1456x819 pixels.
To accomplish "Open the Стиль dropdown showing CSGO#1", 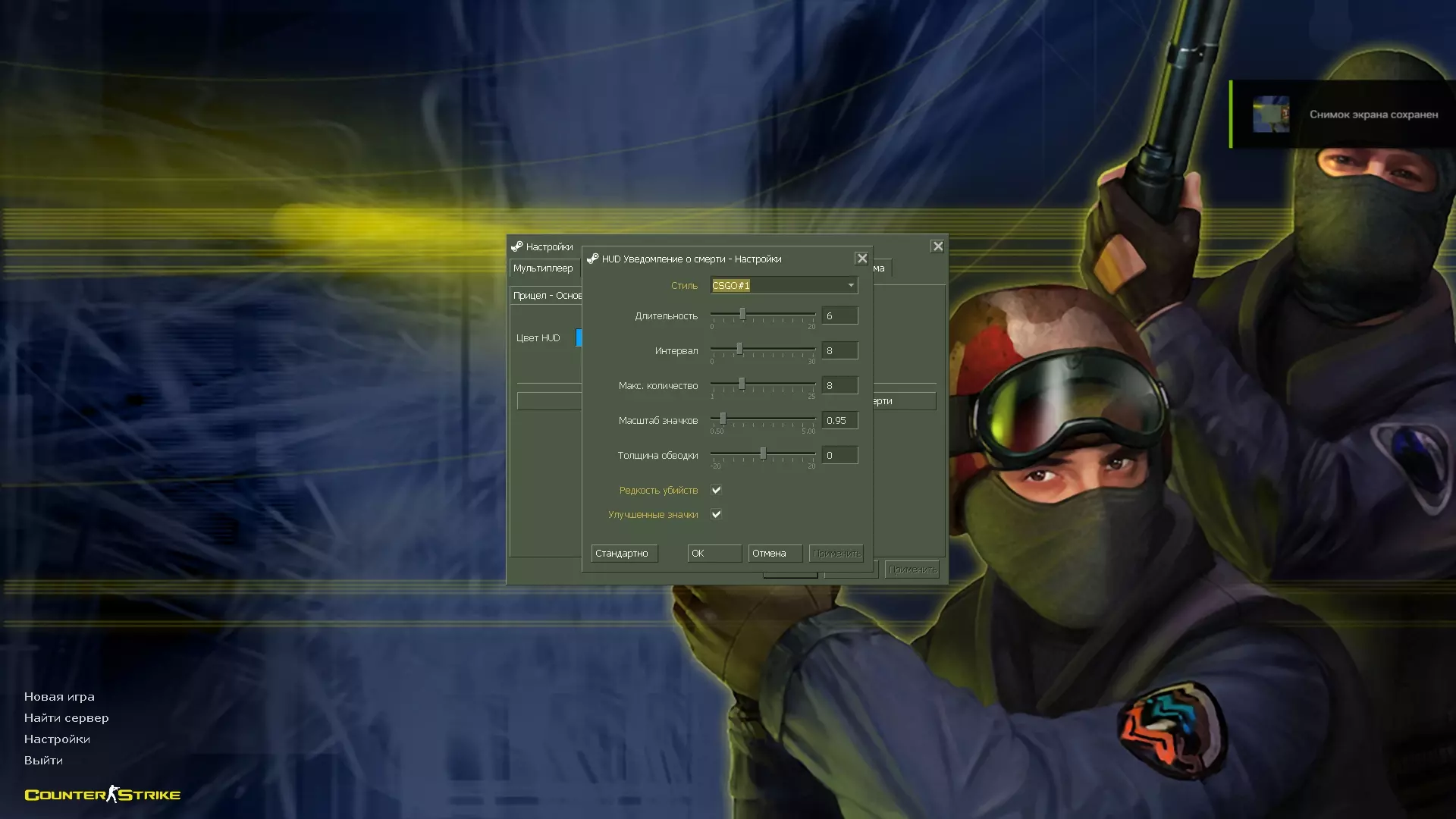I will click(x=777, y=285).
